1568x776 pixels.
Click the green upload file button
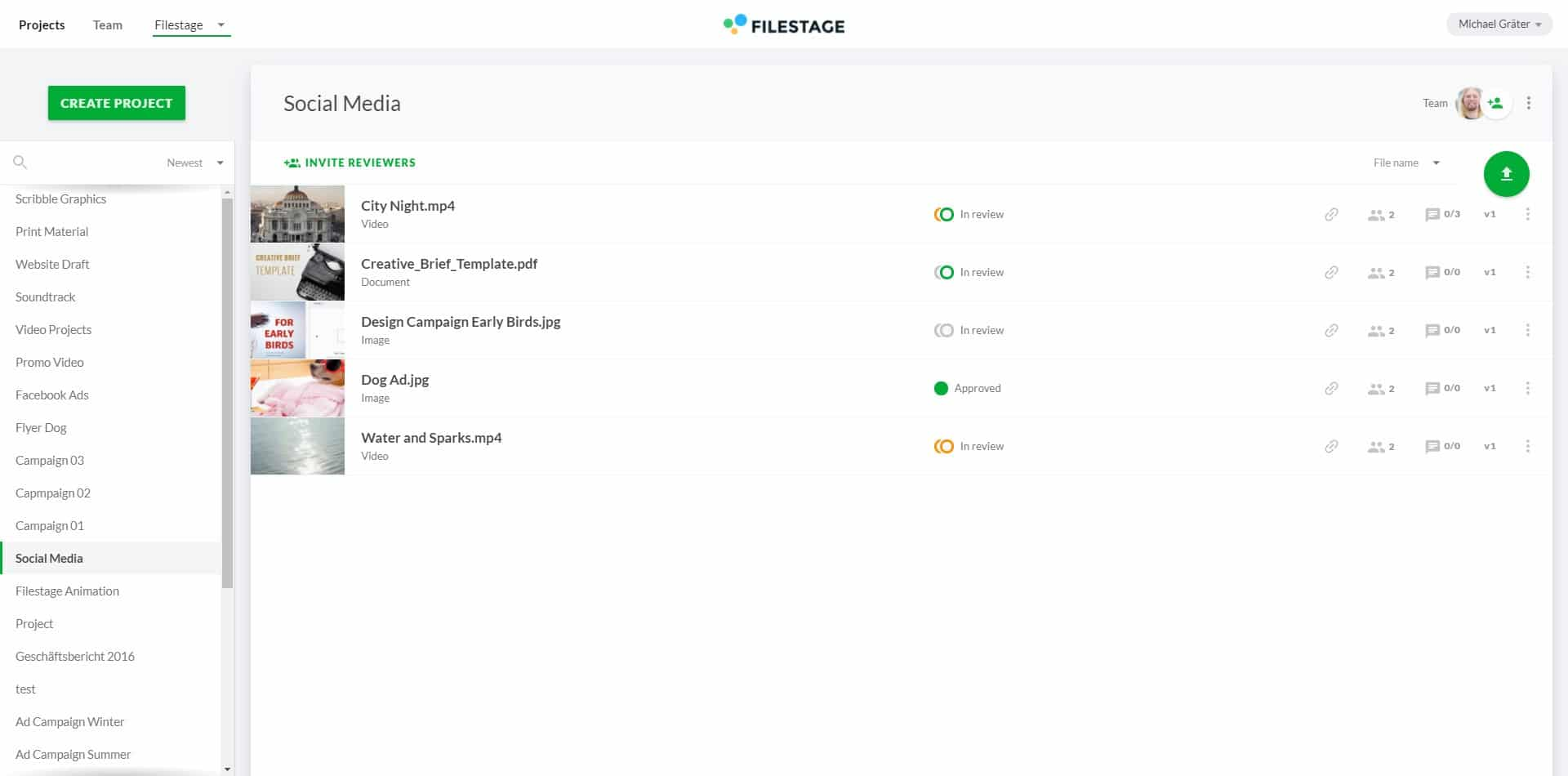[1506, 173]
